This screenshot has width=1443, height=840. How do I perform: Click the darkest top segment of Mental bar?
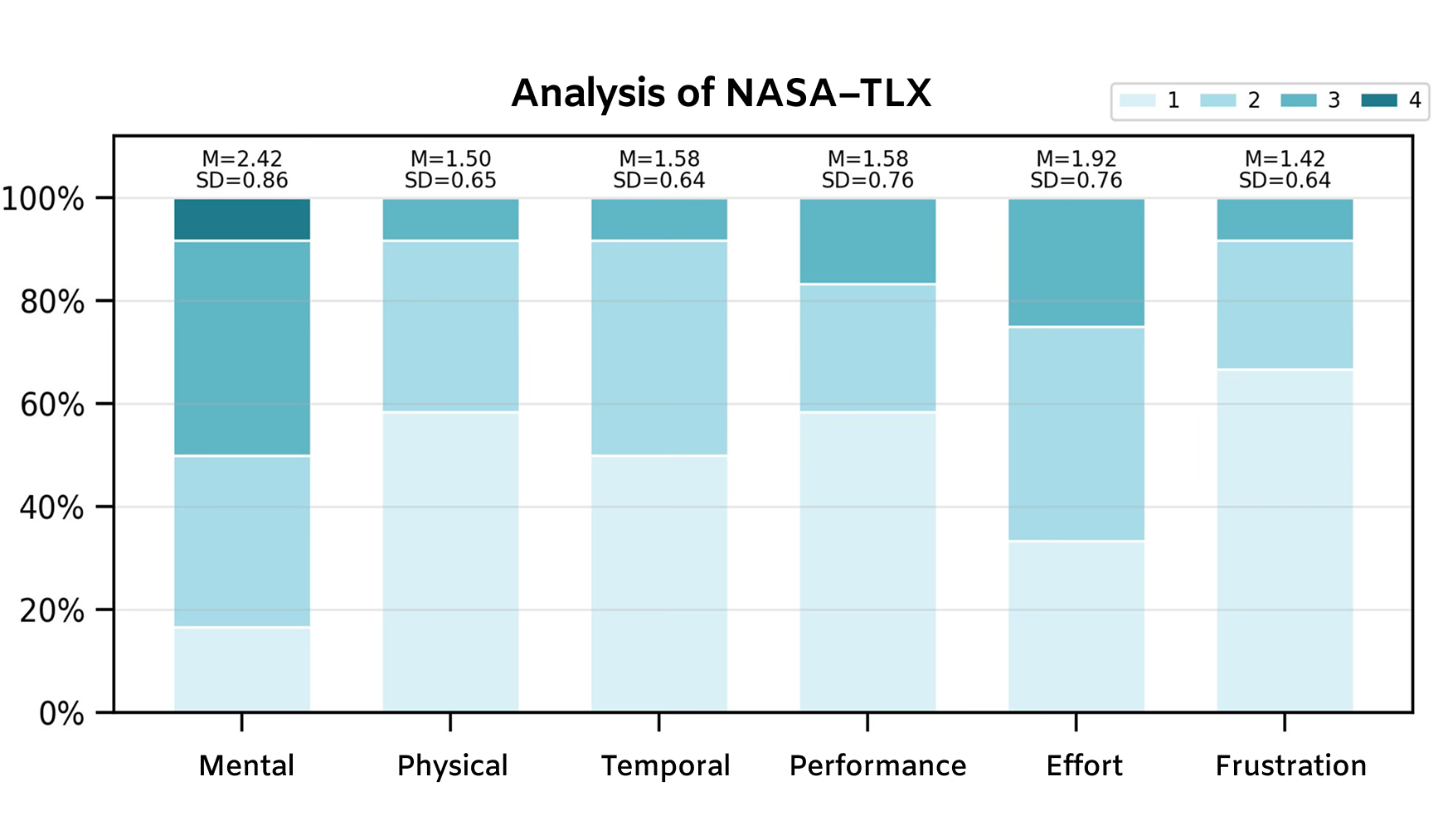coord(242,220)
